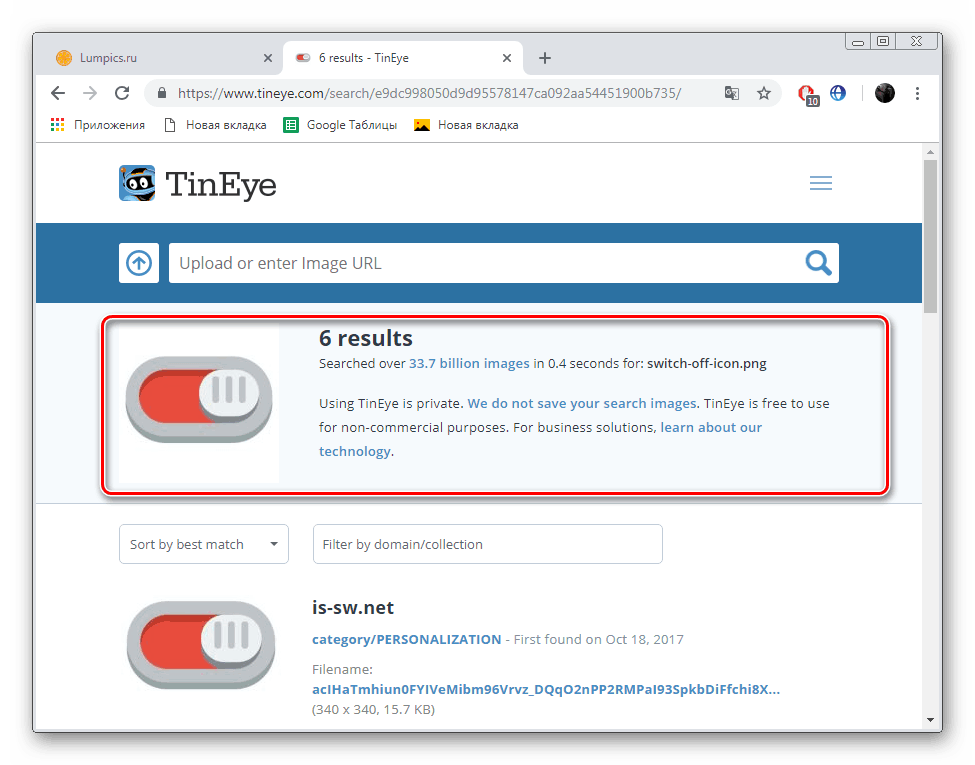Open the TinEye hamburger menu
Screen dimensions: 975x765
click(x=821, y=183)
